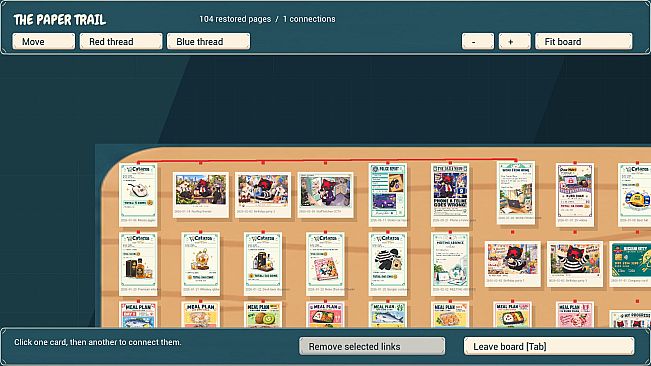Screen dimensions: 651x366
Task: Select the photo of cat with white-haired person
Action: 326,195
